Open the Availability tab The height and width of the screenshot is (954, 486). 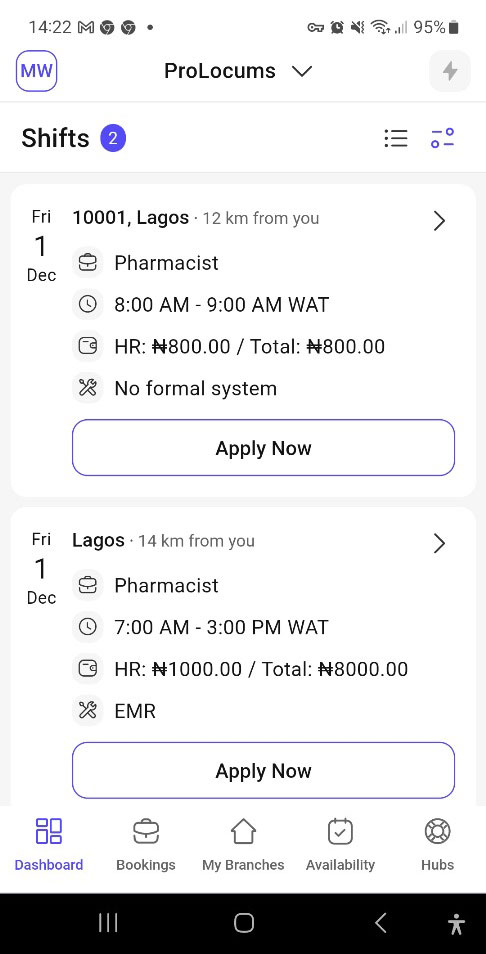(x=340, y=844)
